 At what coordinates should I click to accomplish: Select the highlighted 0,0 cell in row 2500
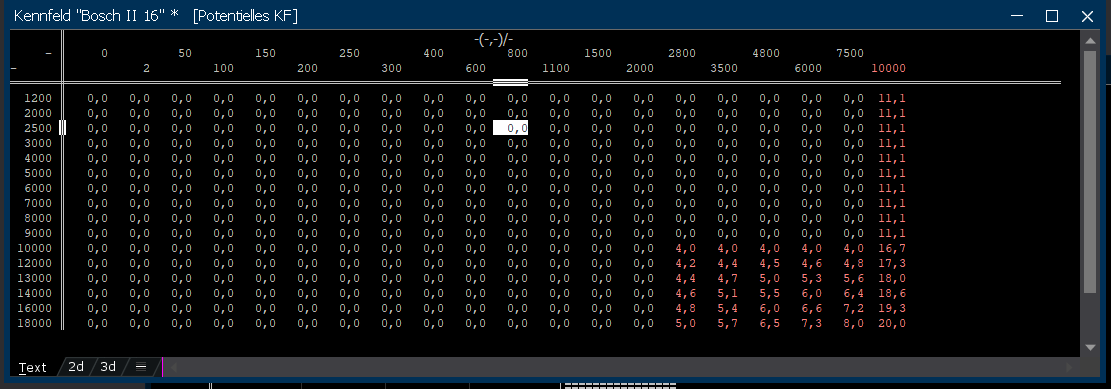(x=510, y=128)
